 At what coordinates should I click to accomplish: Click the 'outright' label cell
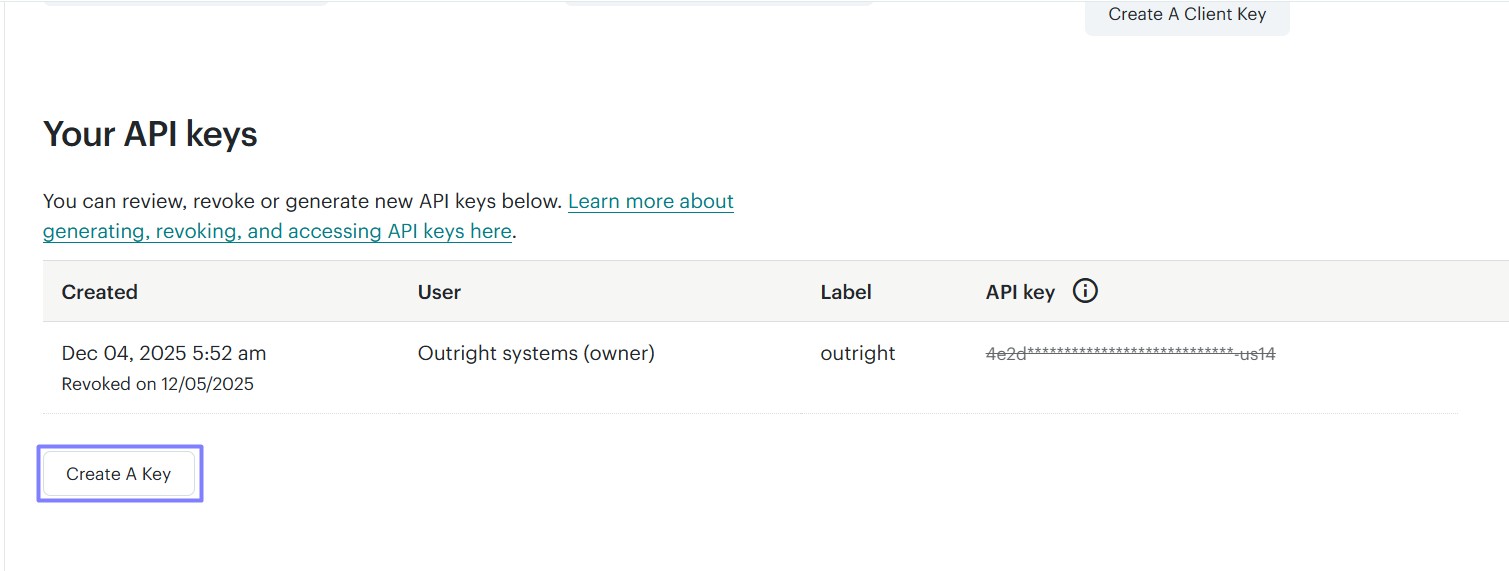[858, 353]
